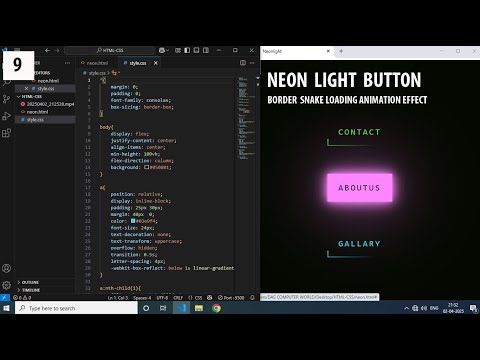Click the color swatch on line 22
This screenshot has width=480, height=360.
pyautogui.click(x=133, y=221)
